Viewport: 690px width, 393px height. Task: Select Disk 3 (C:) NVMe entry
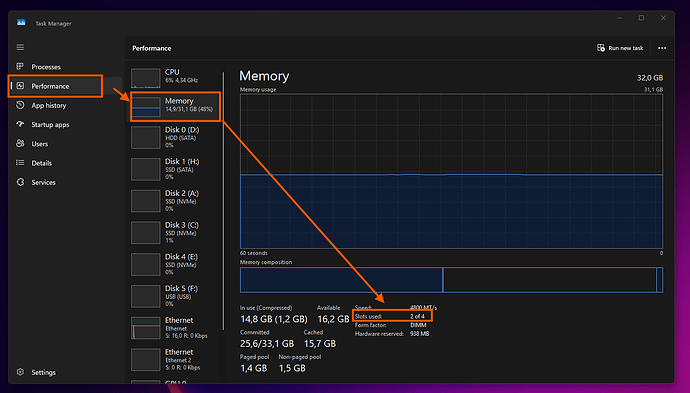click(175, 232)
